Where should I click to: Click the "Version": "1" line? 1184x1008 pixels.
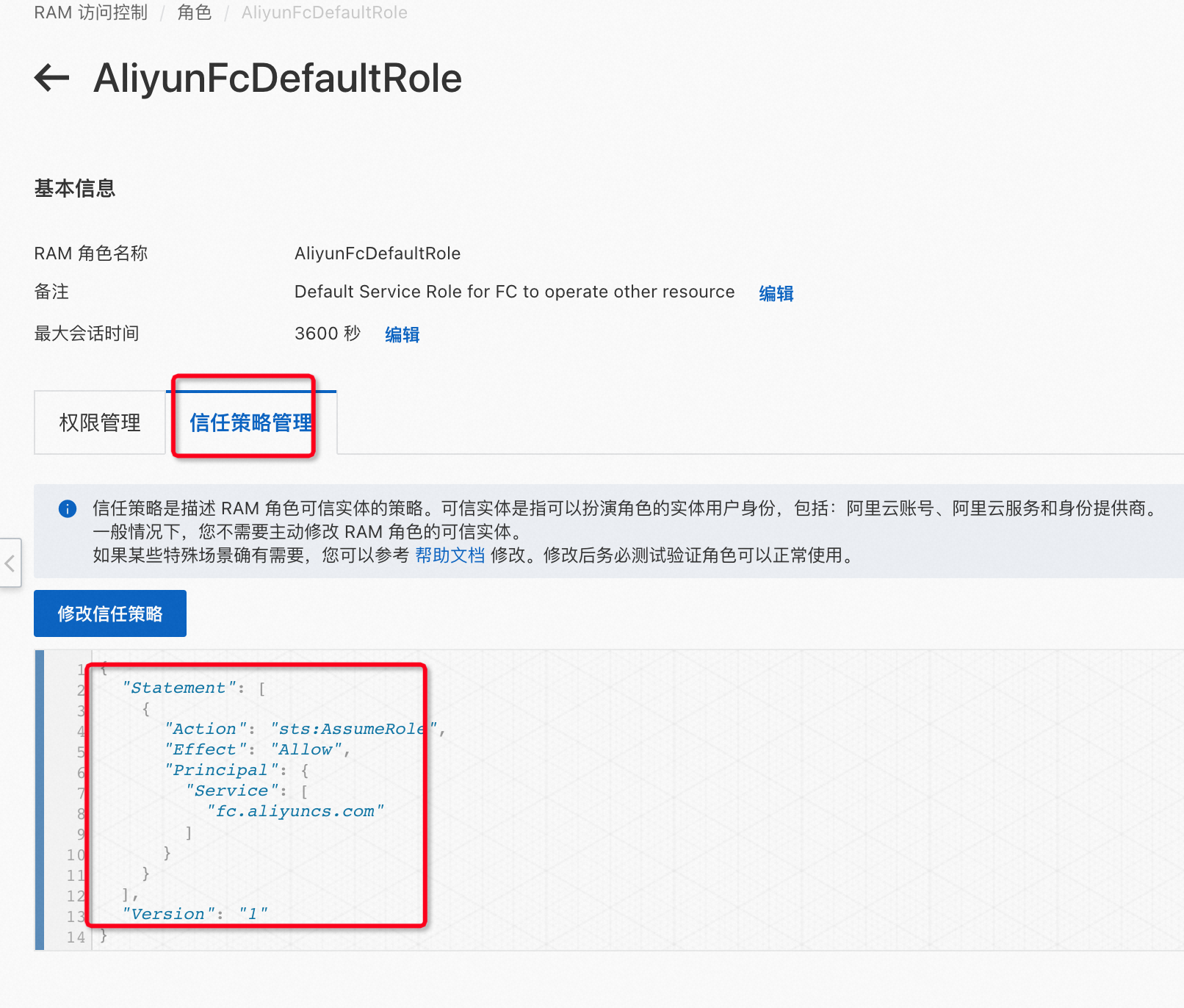click(195, 914)
